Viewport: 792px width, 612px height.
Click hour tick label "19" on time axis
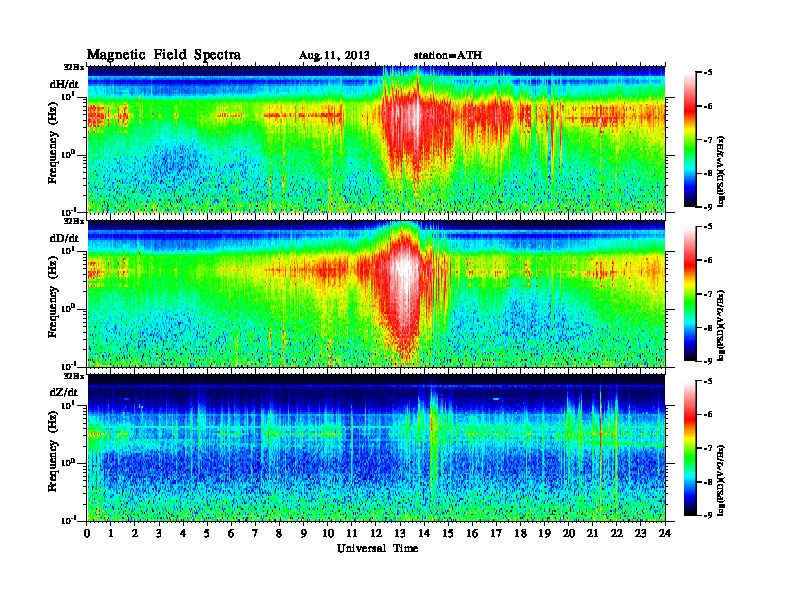tap(544, 533)
